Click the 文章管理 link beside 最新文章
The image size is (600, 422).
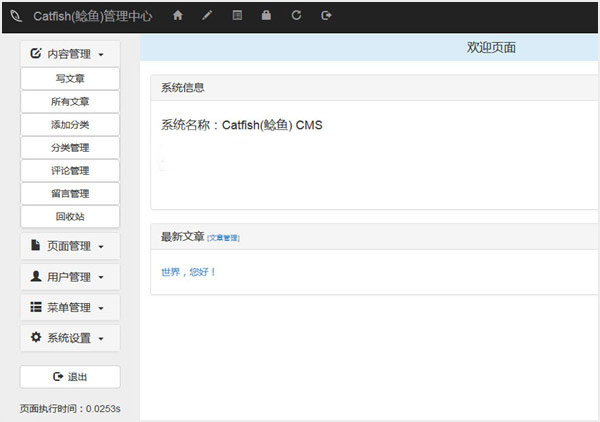[223, 238]
